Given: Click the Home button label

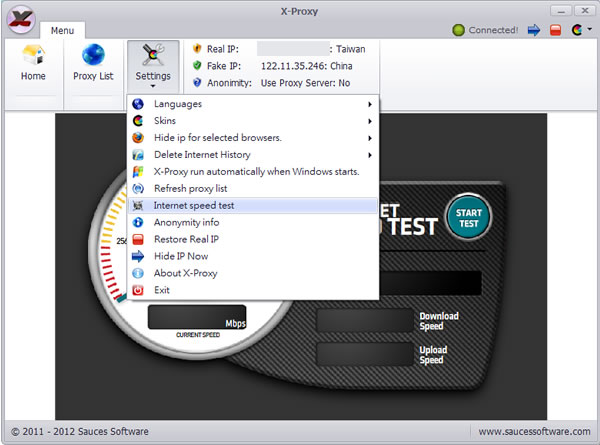Looking at the screenshot, I should coord(33,76).
